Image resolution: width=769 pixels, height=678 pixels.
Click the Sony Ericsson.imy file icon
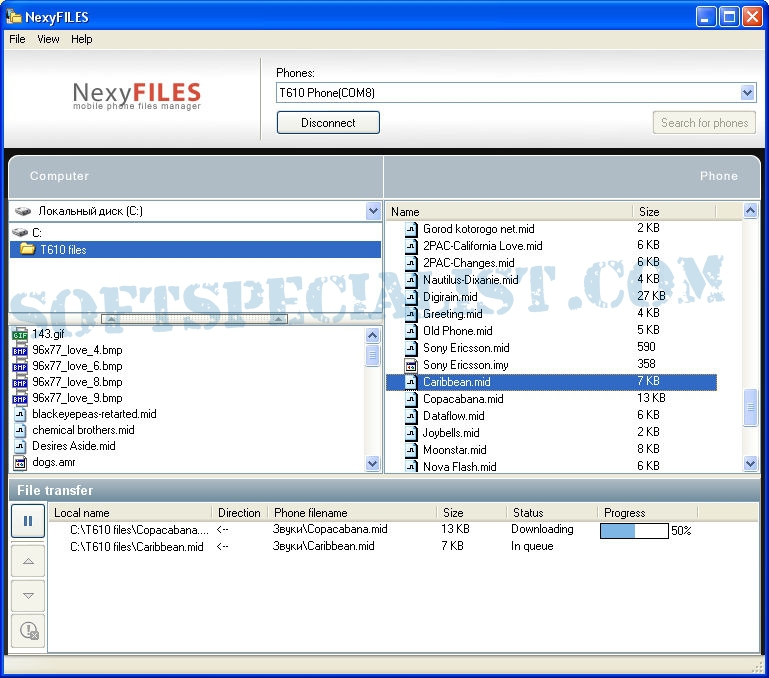tap(411, 365)
